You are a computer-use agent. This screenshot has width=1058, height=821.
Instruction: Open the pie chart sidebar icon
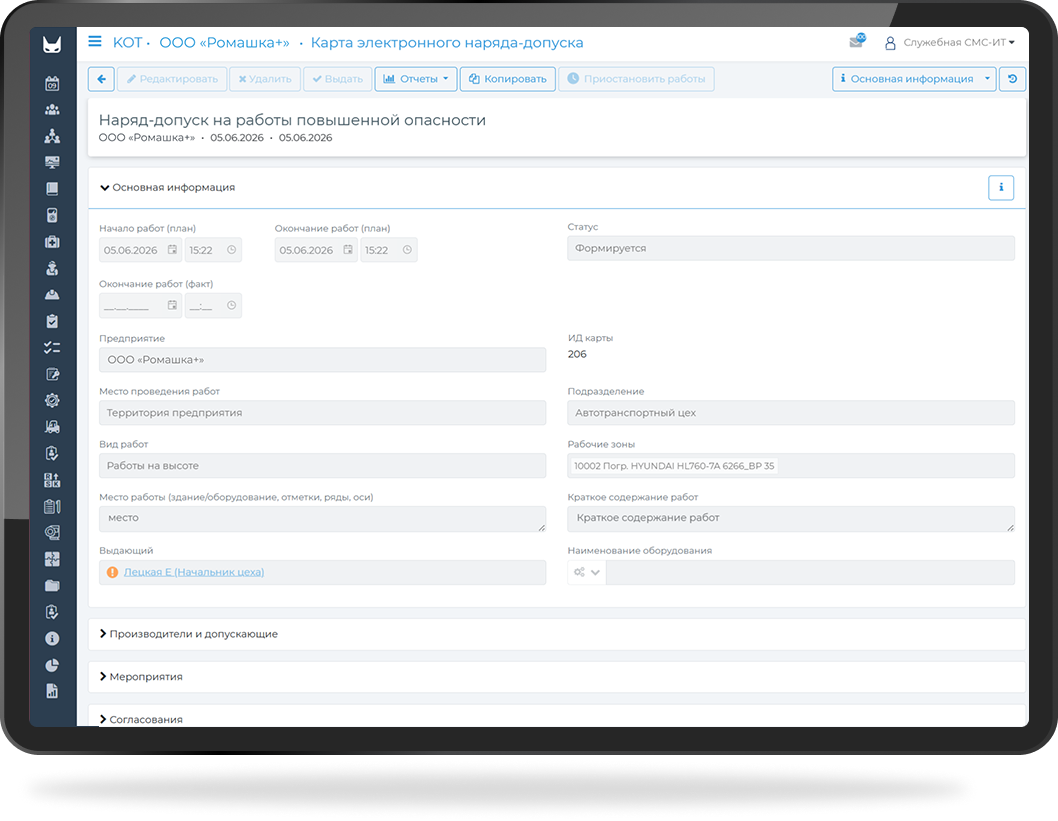(52, 665)
